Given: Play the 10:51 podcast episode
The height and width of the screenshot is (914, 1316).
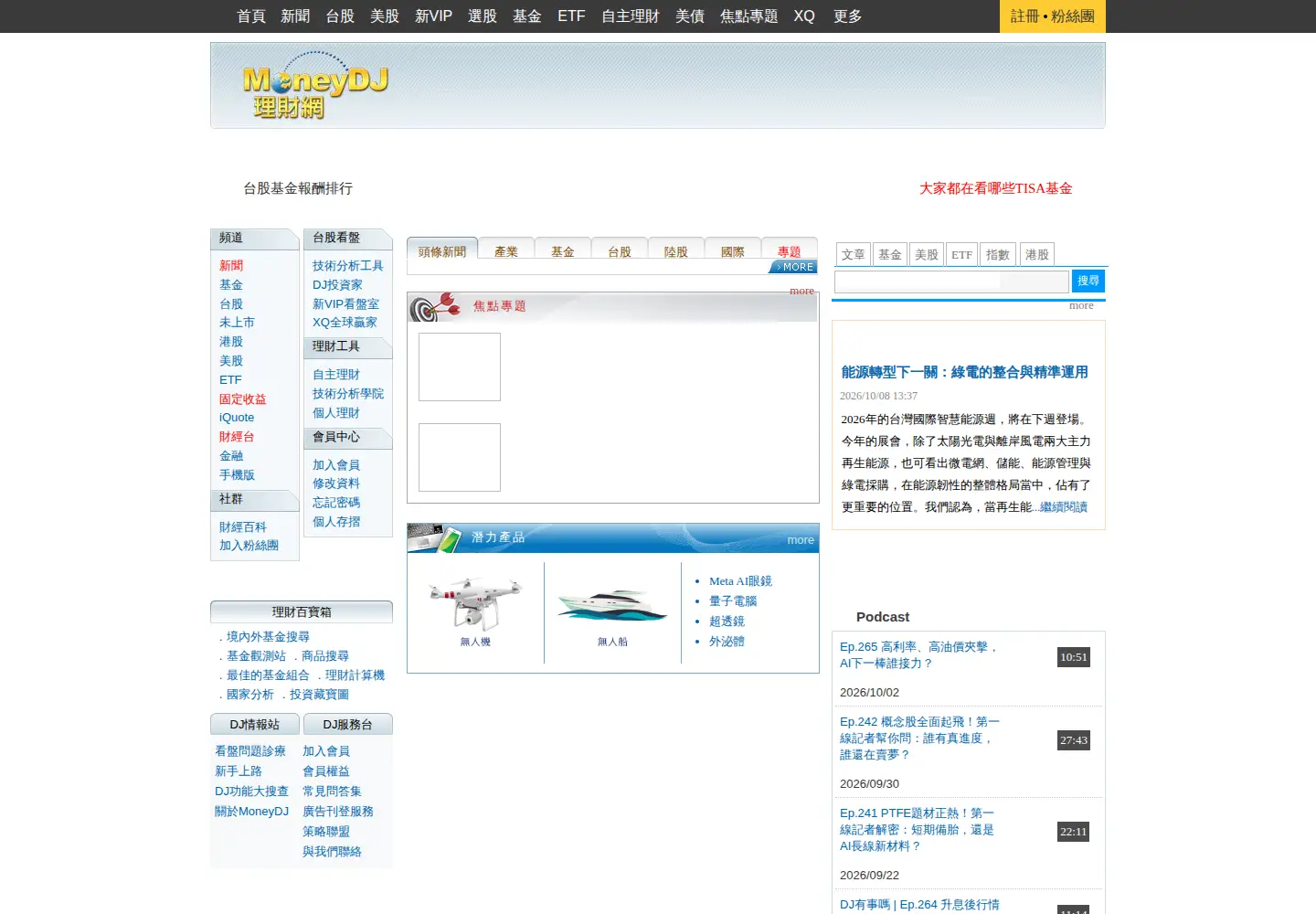Looking at the screenshot, I should (1074, 657).
